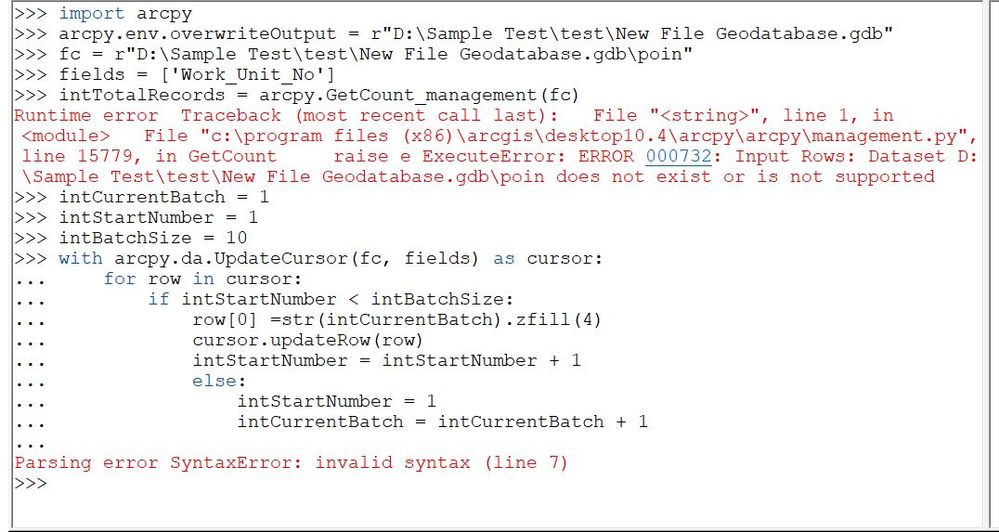This screenshot has height=532, width=999.
Task: Click 'intCurrentBatch = intCurrentBatch + 1' line
Action: point(442,421)
